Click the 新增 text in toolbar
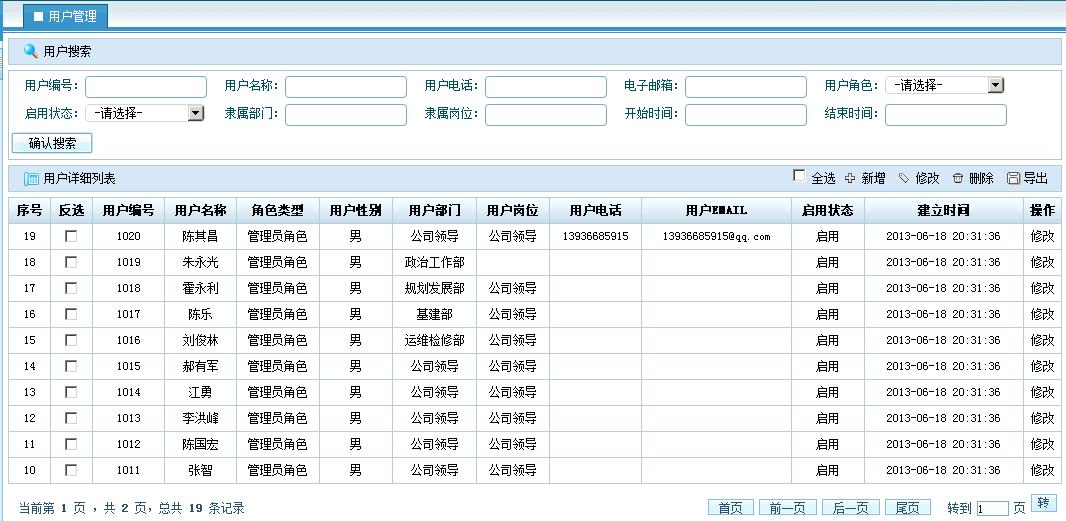 pyautogui.click(x=874, y=178)
